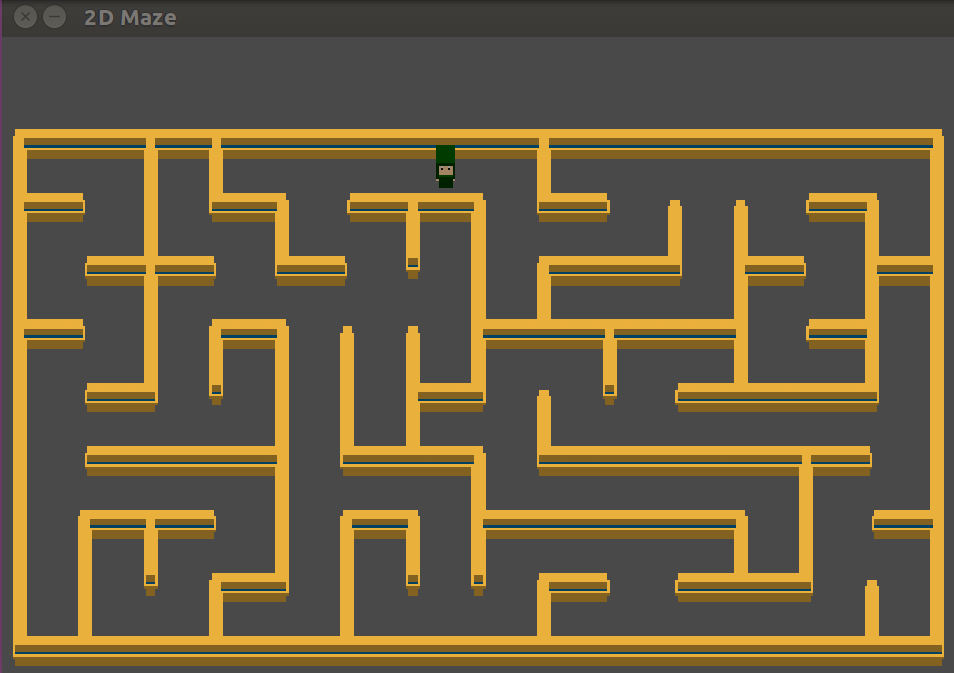The image size is (954, 673).
Task: Click the 2D Maze window title
Action: click(130, 18)
